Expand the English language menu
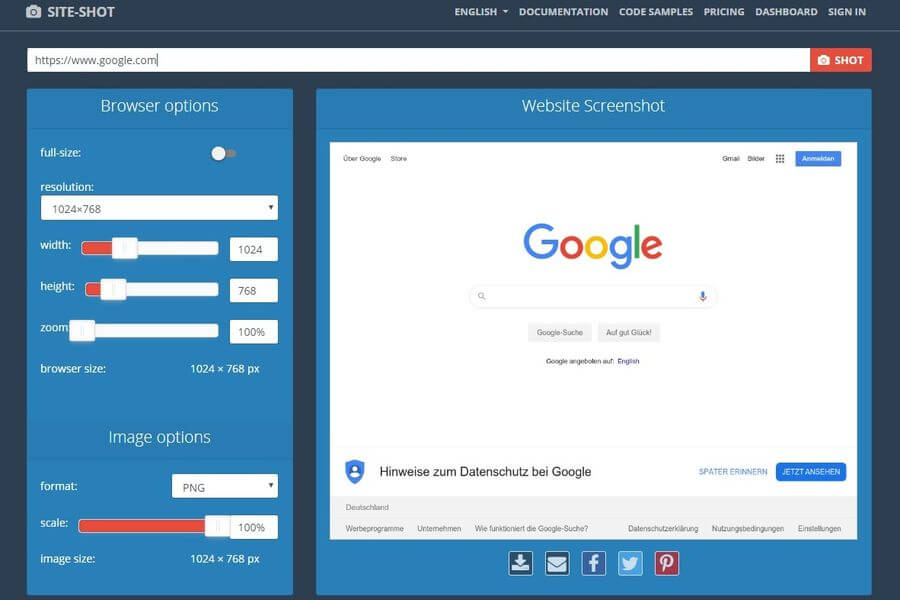Screen dimensions: 900x600 [x=481, y=11]
